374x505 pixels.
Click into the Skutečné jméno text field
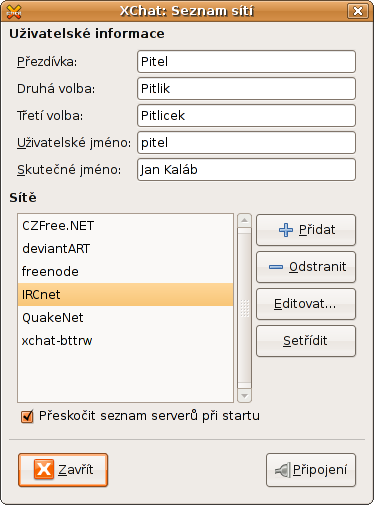coord(246,169)
